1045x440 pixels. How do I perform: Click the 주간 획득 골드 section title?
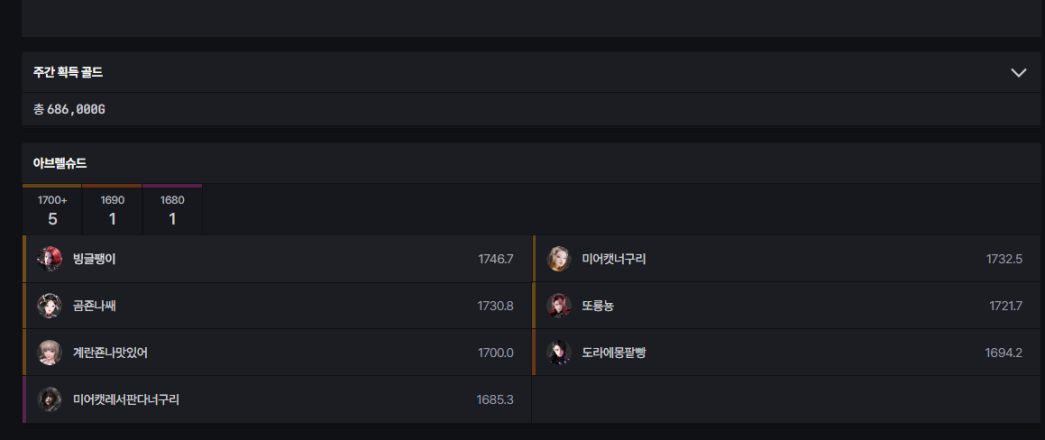(68, 73)
